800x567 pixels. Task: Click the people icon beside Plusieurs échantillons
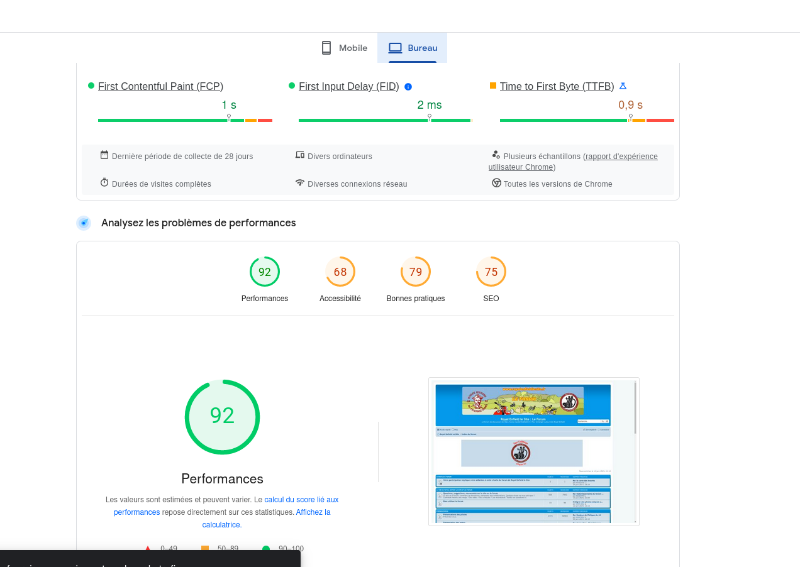[495, 155]
